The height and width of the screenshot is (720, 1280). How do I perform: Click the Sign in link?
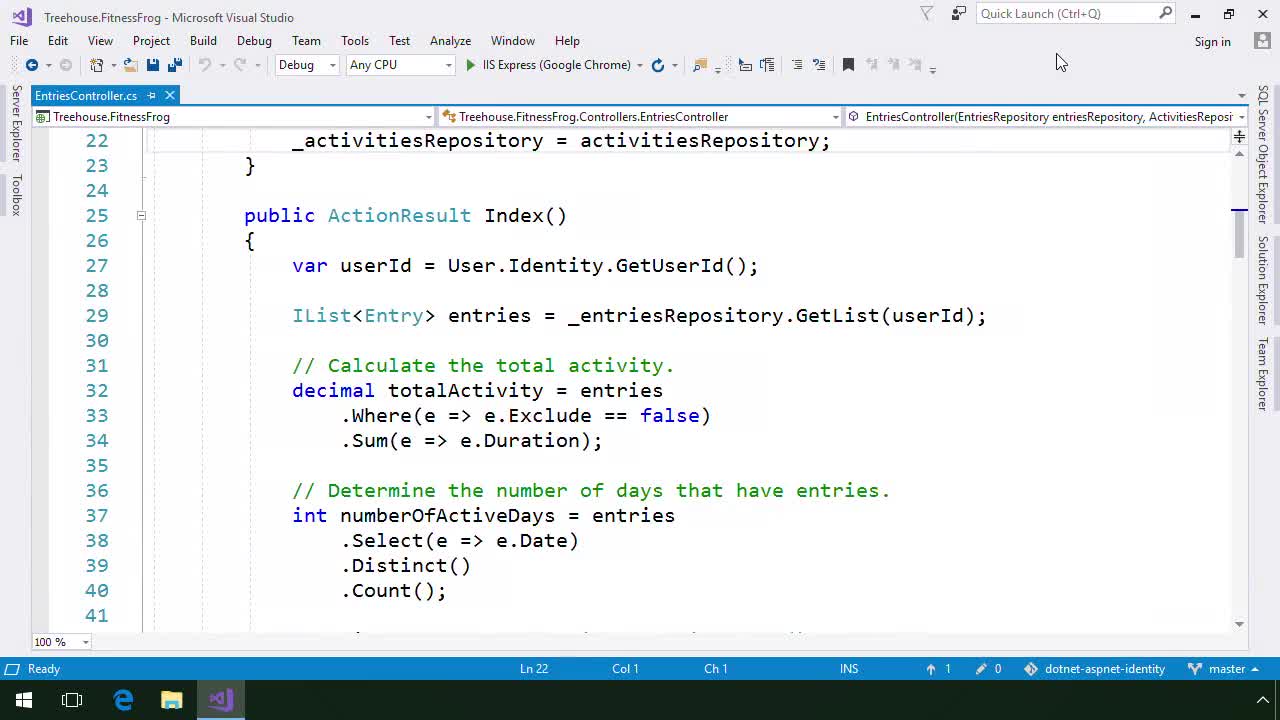[x=1212, y=41]
